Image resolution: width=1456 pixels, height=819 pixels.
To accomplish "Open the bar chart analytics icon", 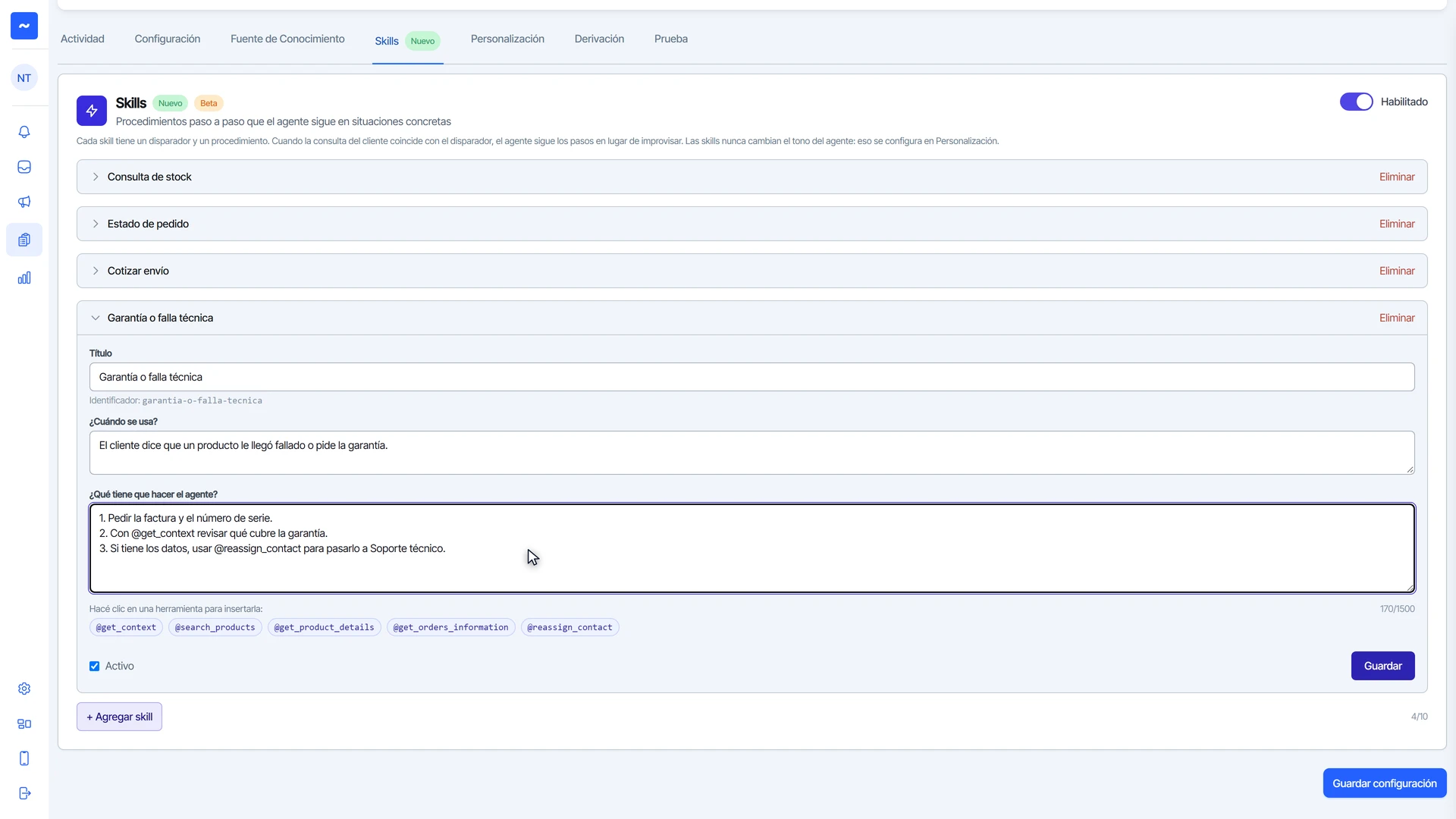I will pos(24,278).
